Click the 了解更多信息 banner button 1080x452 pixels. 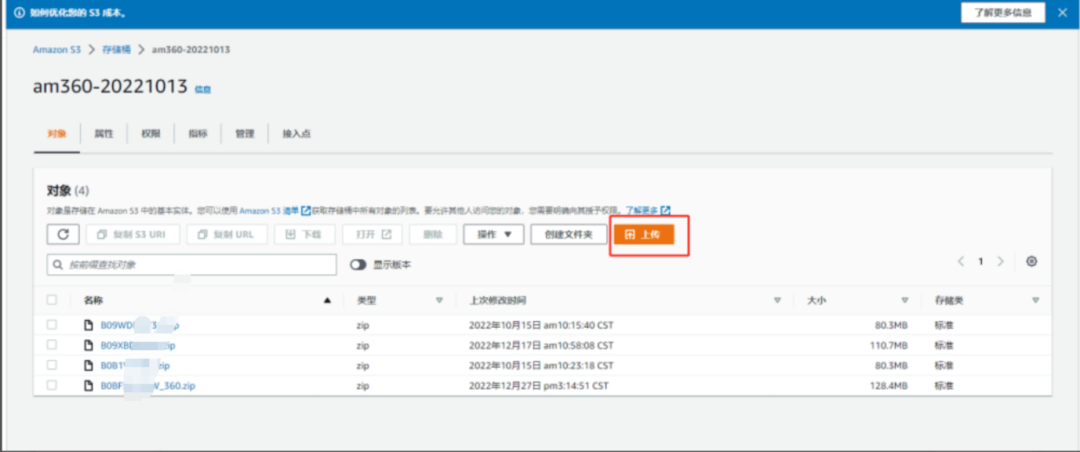pyautogui.click(x=1003, y=12)
